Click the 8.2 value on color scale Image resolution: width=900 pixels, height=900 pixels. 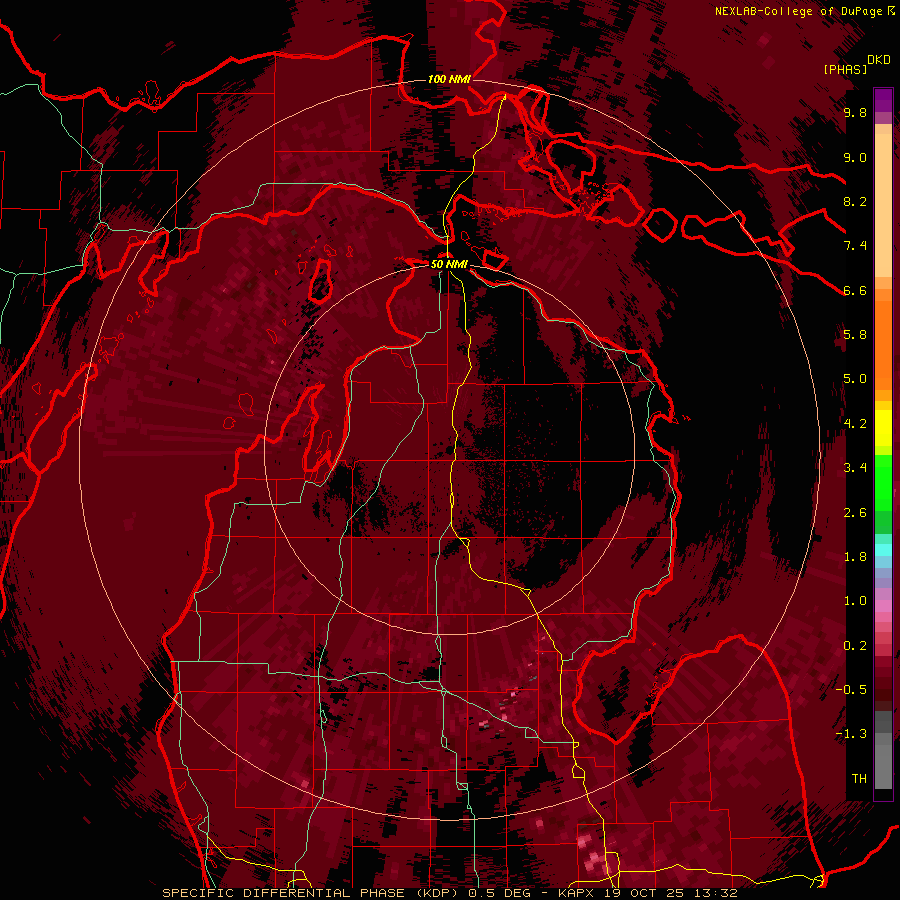(855, 201)
